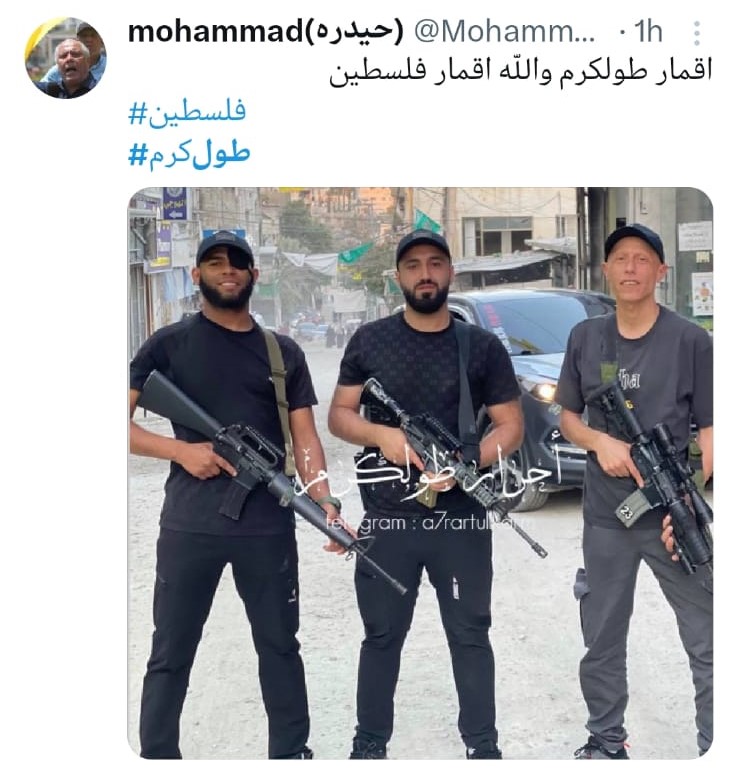The image size is (738, 769).
Task: Open the attached photo in full view
Action: click(420, 473)
